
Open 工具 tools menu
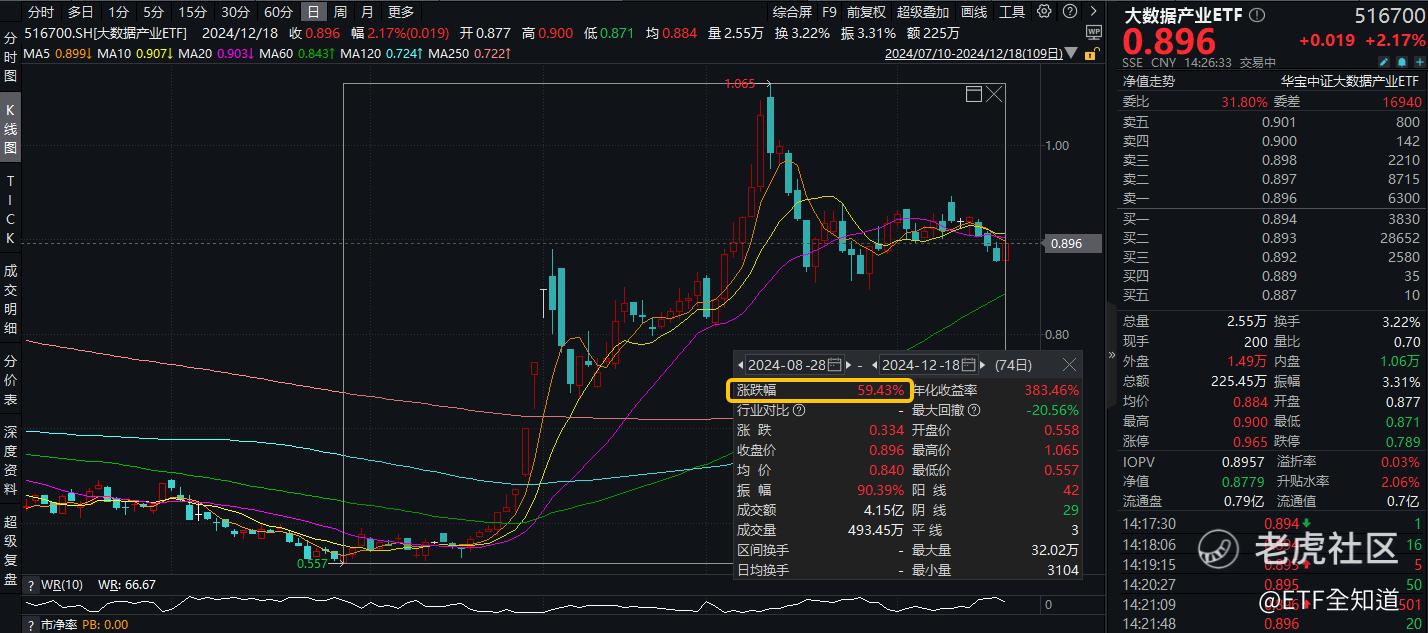click(x=1012, y=12)
